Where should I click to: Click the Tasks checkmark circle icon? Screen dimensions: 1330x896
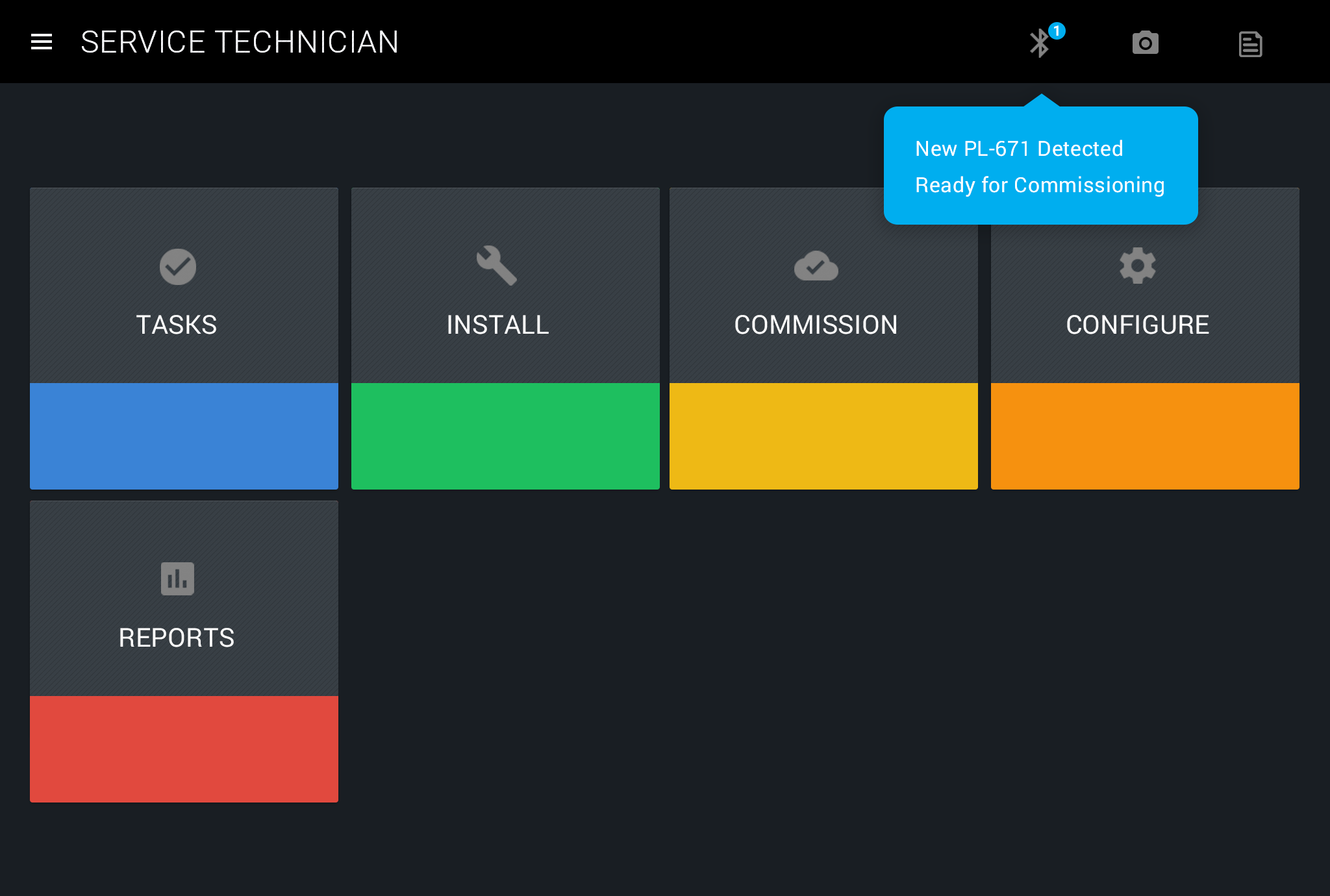coord(177,266)
